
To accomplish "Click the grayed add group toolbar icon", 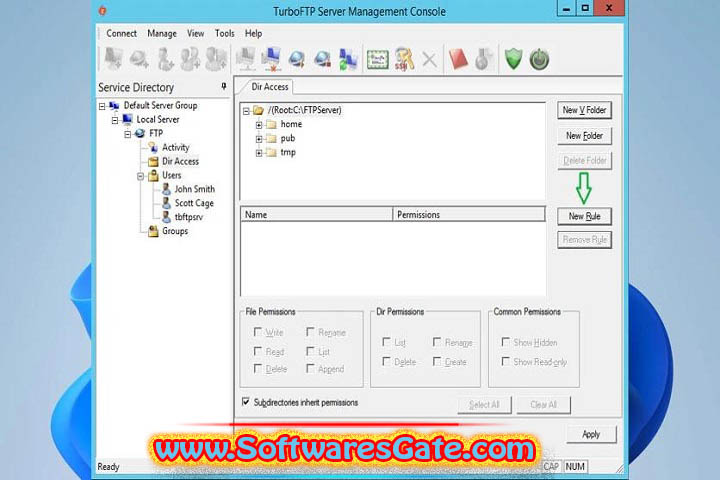I will click(190, 59).
